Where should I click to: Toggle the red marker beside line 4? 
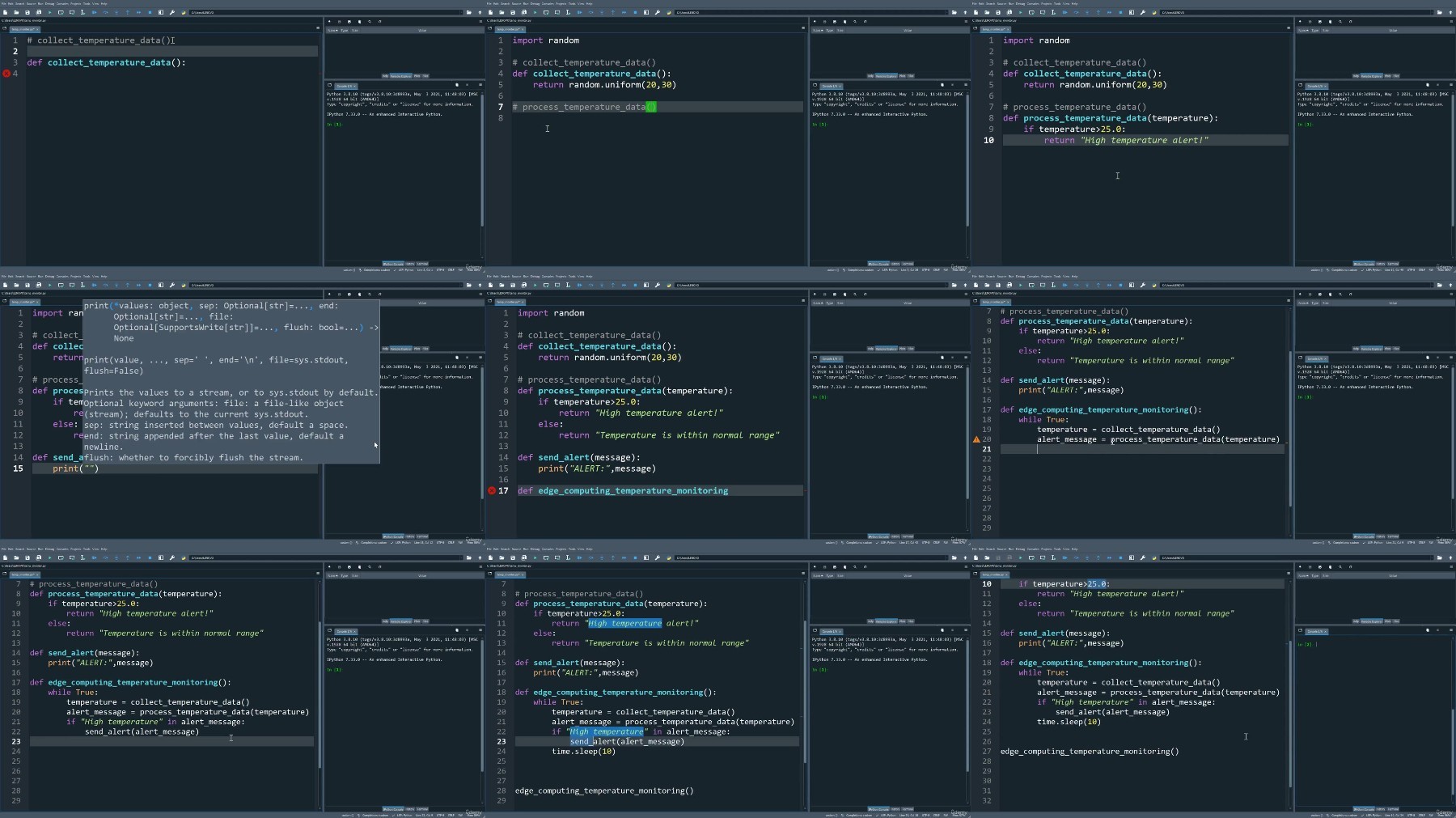[x=6, y=74]
